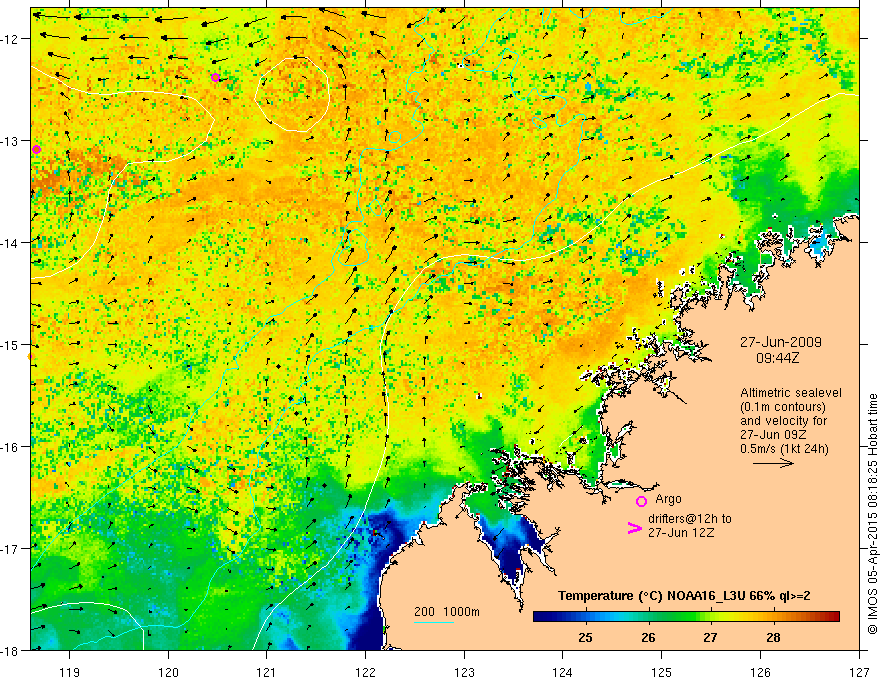The image size is (880, 680).
Task: Click the Argo float marker near latitude -13
Action: (36, 149)
